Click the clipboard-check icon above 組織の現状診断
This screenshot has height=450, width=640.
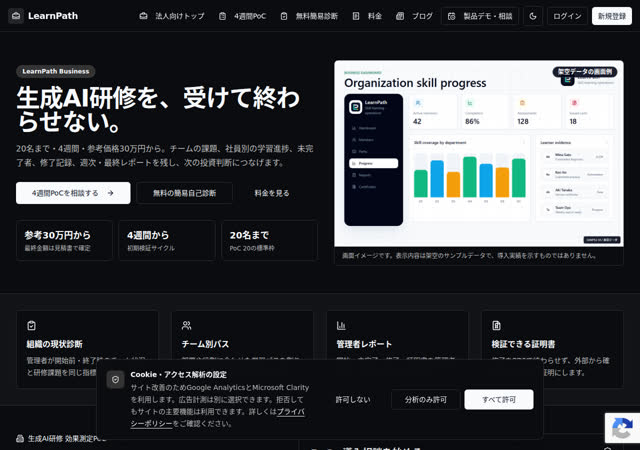click(x=31, y=325)
